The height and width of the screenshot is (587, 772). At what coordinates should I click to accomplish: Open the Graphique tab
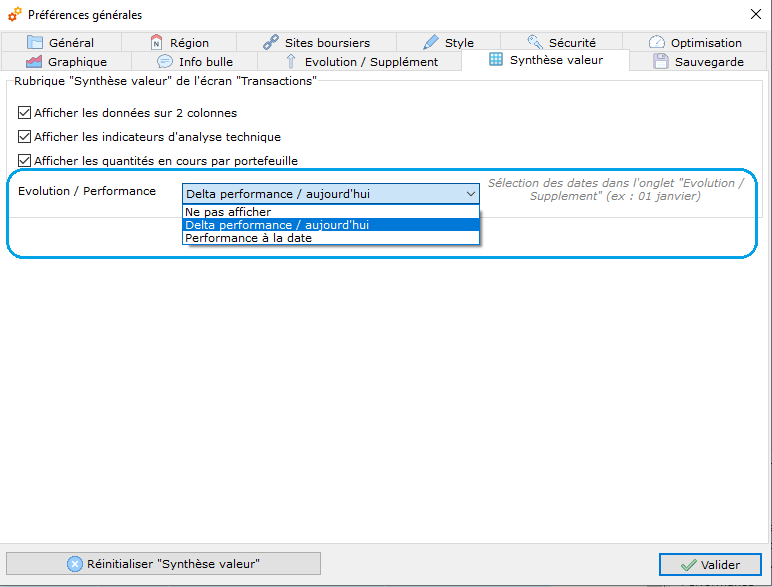(66, 62)
